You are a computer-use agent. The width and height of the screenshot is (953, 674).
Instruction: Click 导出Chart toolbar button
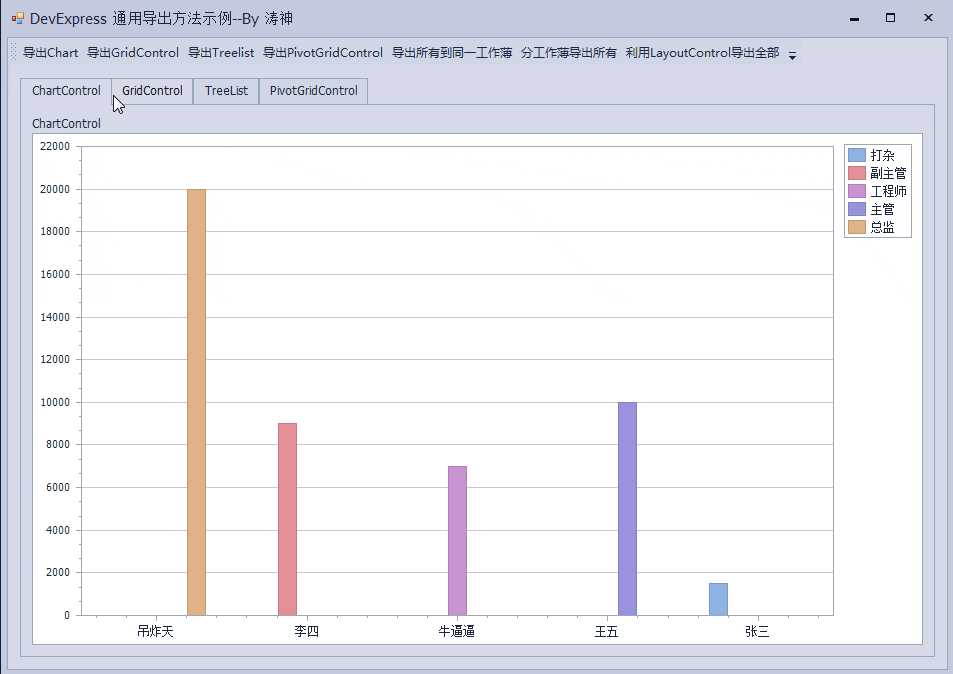(50, 53)
